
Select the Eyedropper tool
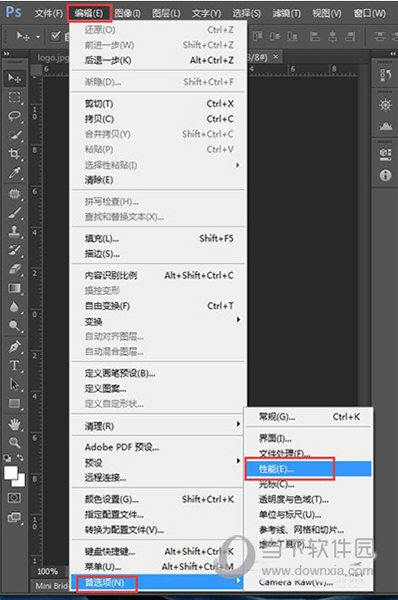pos(15,173)
